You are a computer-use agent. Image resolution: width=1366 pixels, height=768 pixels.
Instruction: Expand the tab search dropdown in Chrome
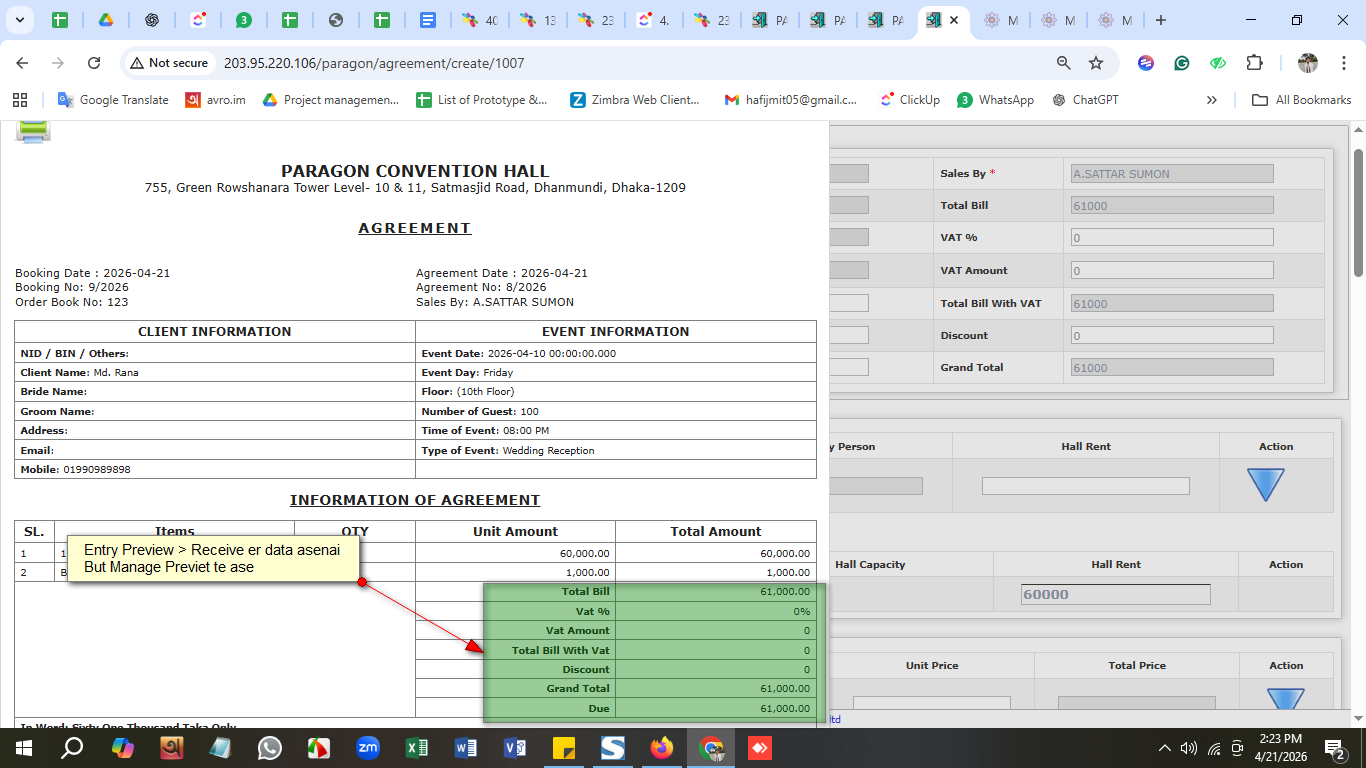point(21,20)
